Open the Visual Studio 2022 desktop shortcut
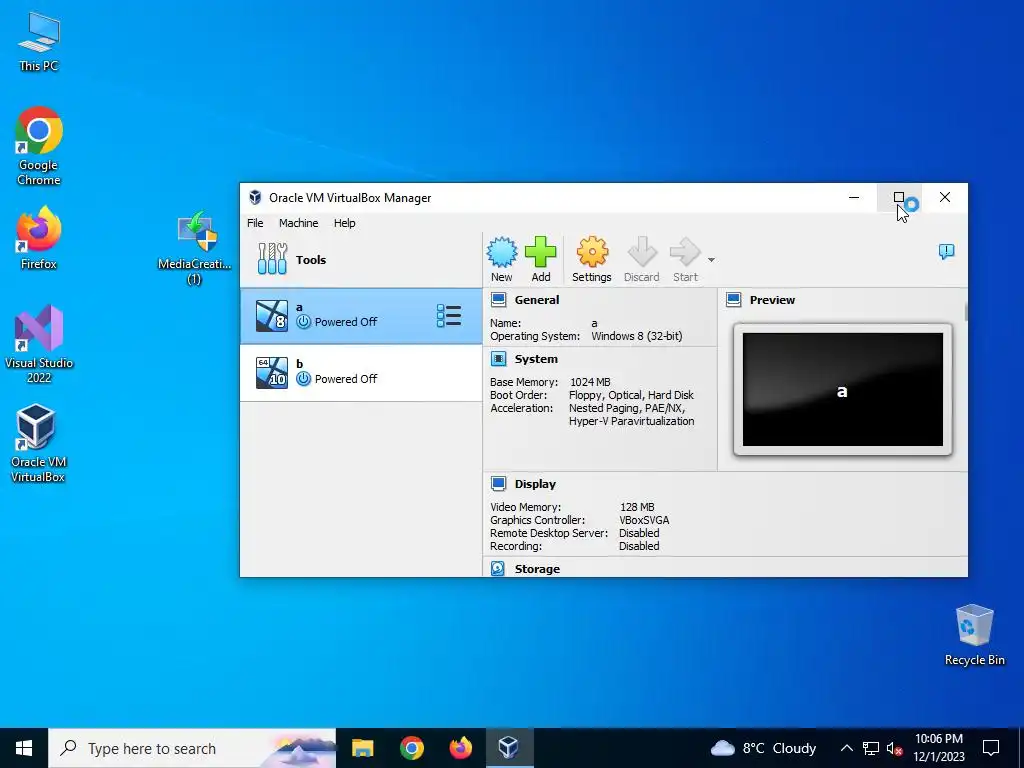 [x=39, y=344]
